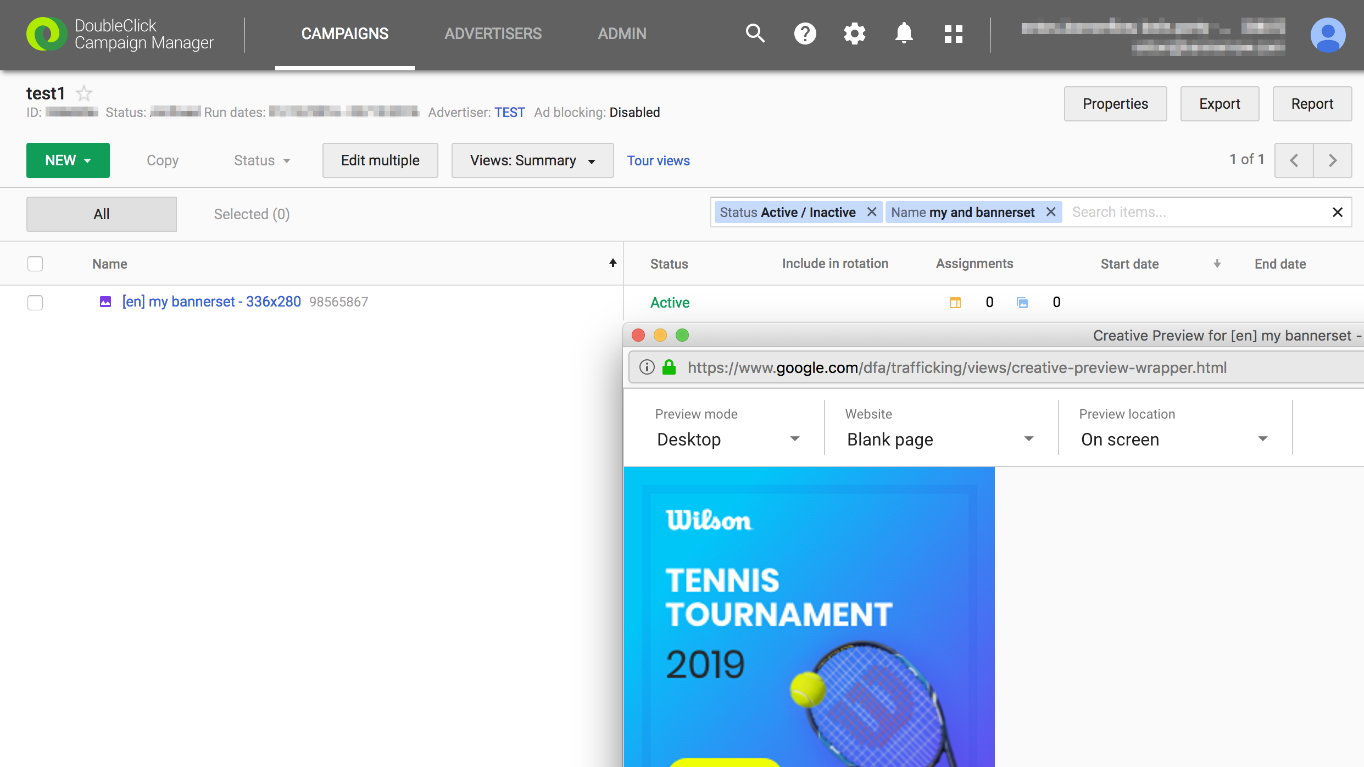The width and height of the screenshot is (1364, 767).
Task: Go to previous page arrow
Action: pos(1294,160)
